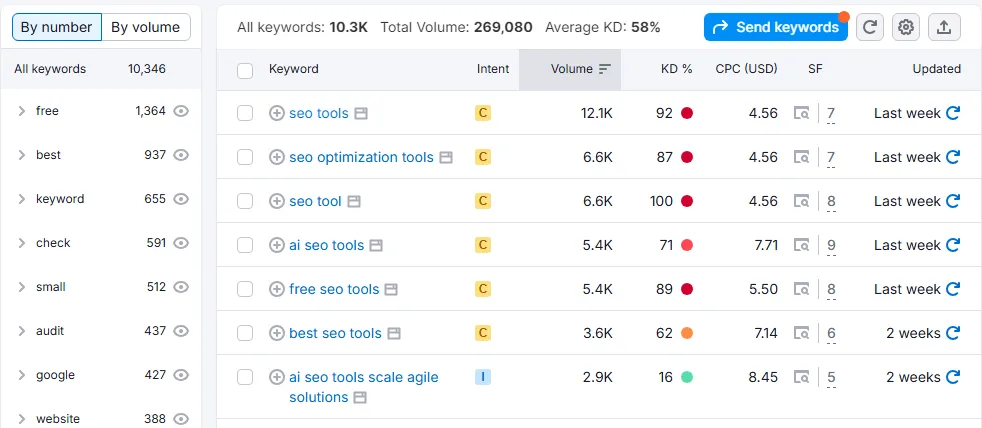Switch grouping to 'By volume'

coord(145,27)
